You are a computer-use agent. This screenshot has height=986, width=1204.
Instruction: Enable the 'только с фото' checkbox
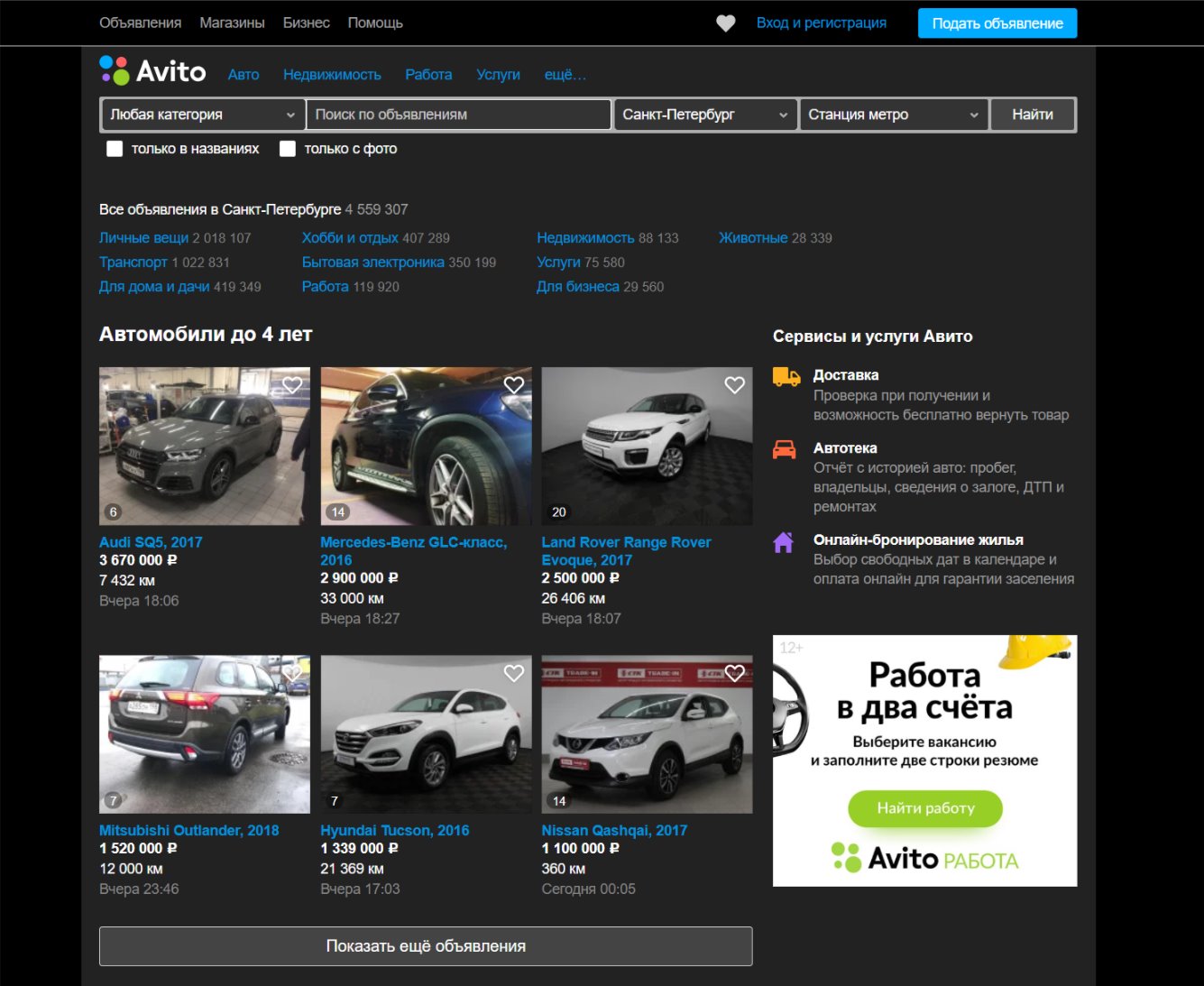click(x=288, y=148)
